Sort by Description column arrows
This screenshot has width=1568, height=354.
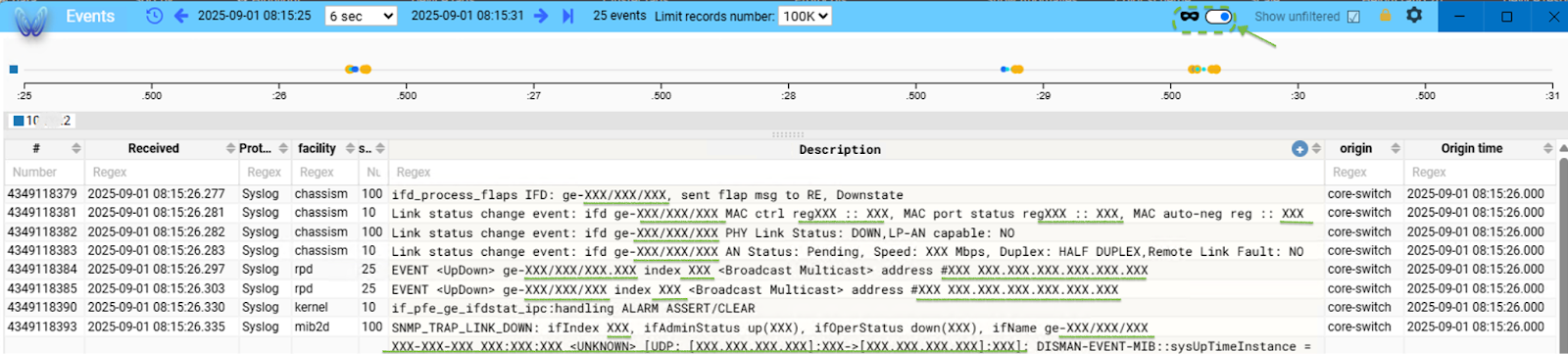[x=1316, y=148]
